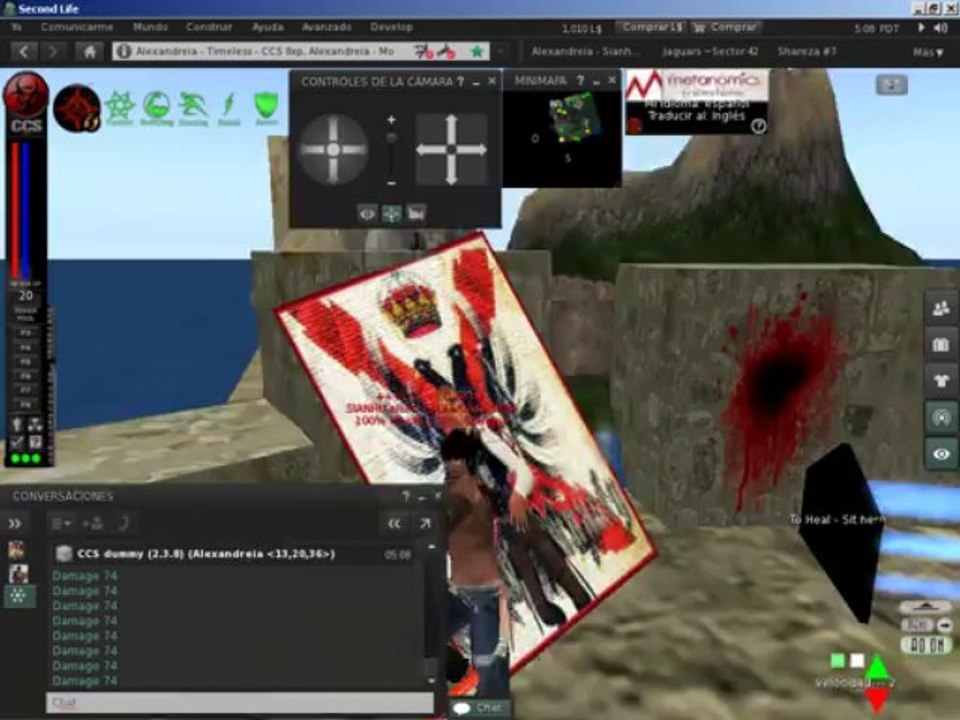Image resolution: width=960 pixels, height=720 pixels.
Task: Open the Alexandreia - Sianh... favorite landmark
Action: coord(585,52)
